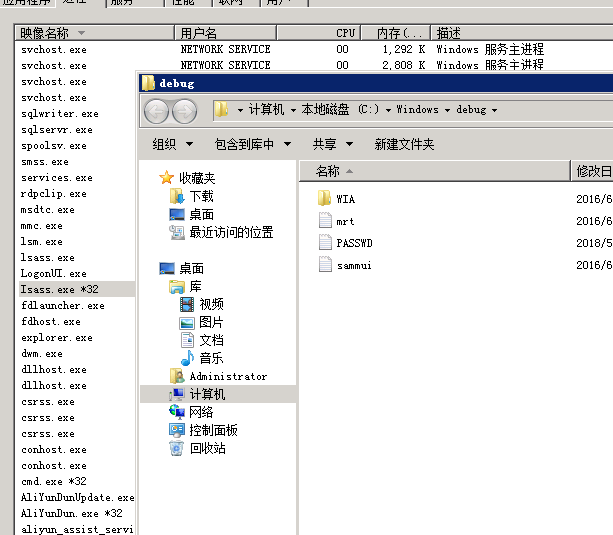Expand the arrow after debug breadcrumb
Image resolution: width=613 pixels, height=535 pixels.
495,110
